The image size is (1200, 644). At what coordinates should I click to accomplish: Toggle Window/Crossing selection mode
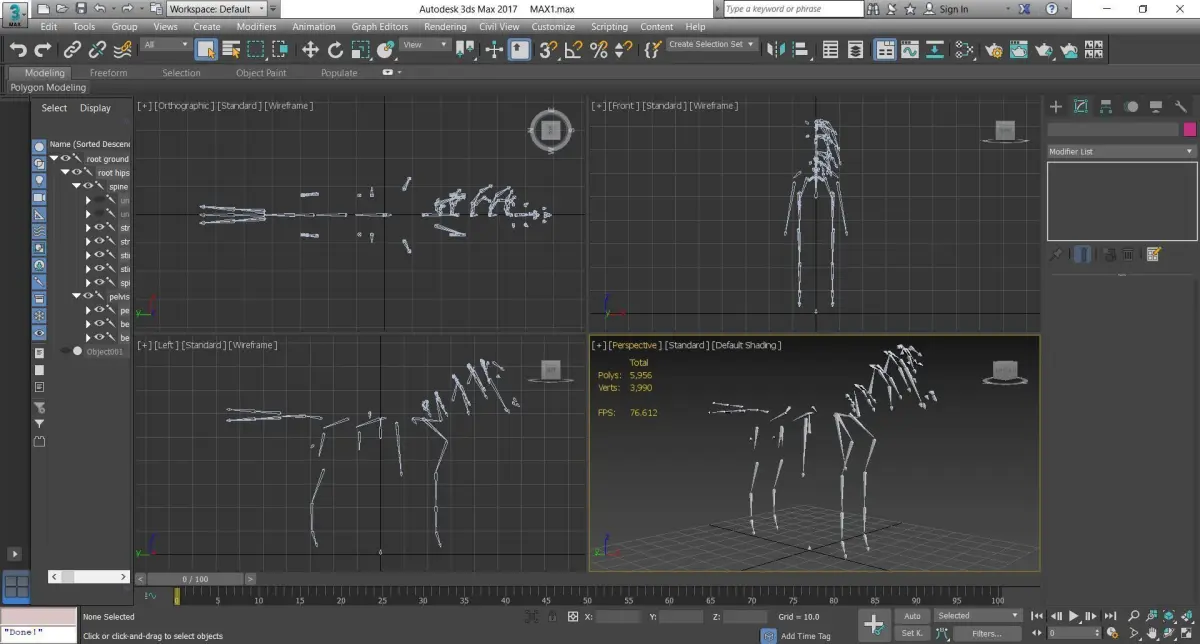point(279,49)
